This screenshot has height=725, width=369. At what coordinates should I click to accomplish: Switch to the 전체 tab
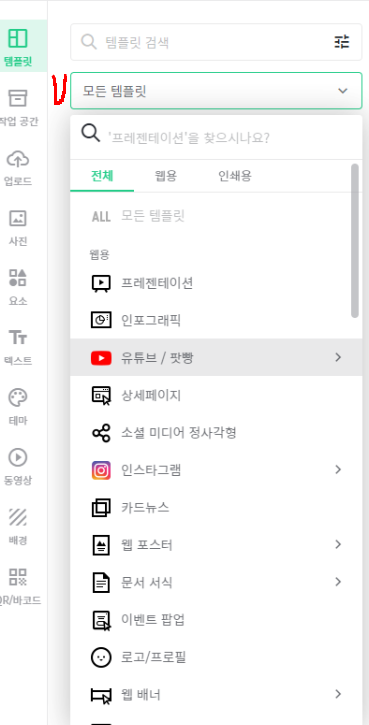click(102, 176)
